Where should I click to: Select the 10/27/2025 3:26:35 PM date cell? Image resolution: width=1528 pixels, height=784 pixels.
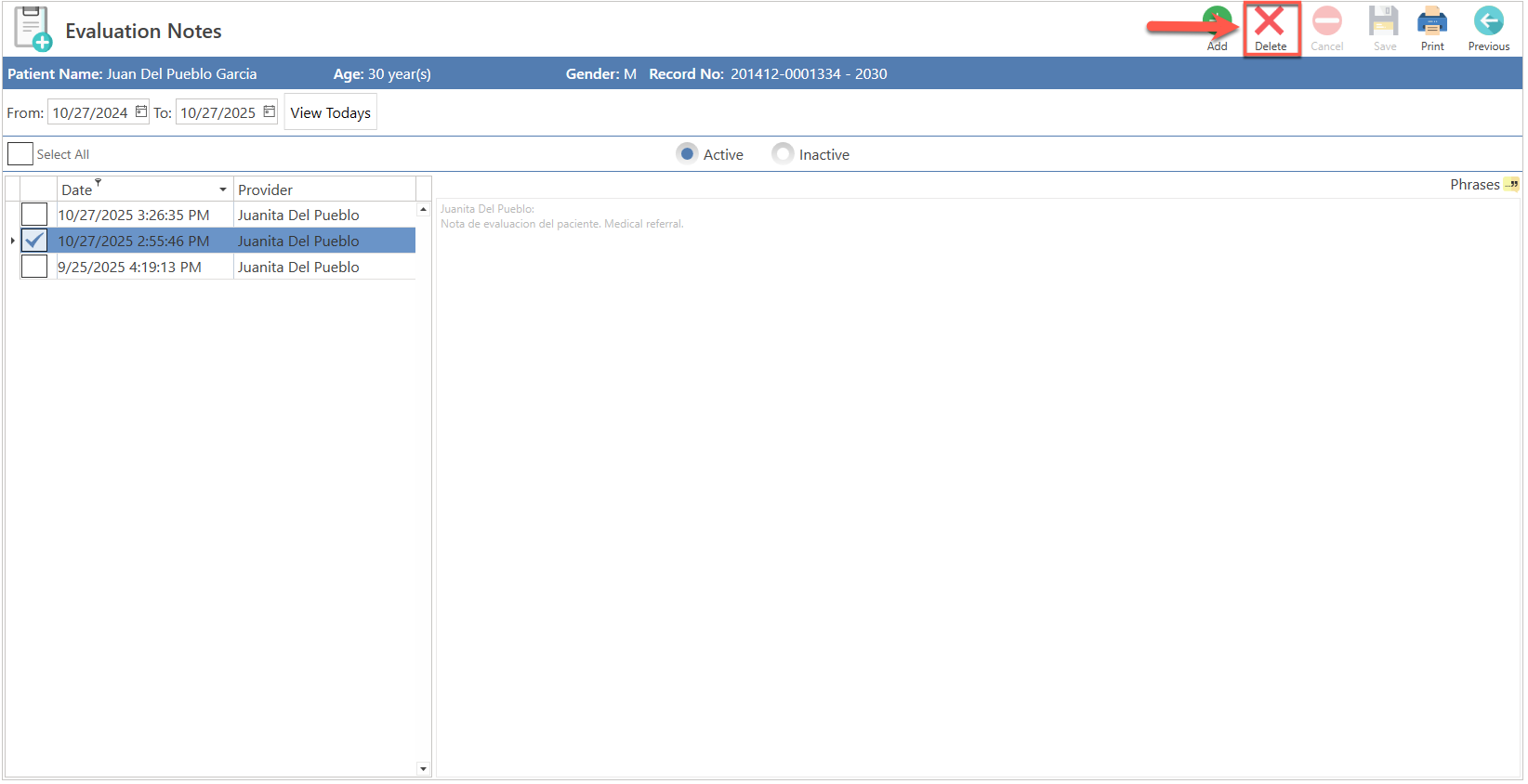(145, 215)
